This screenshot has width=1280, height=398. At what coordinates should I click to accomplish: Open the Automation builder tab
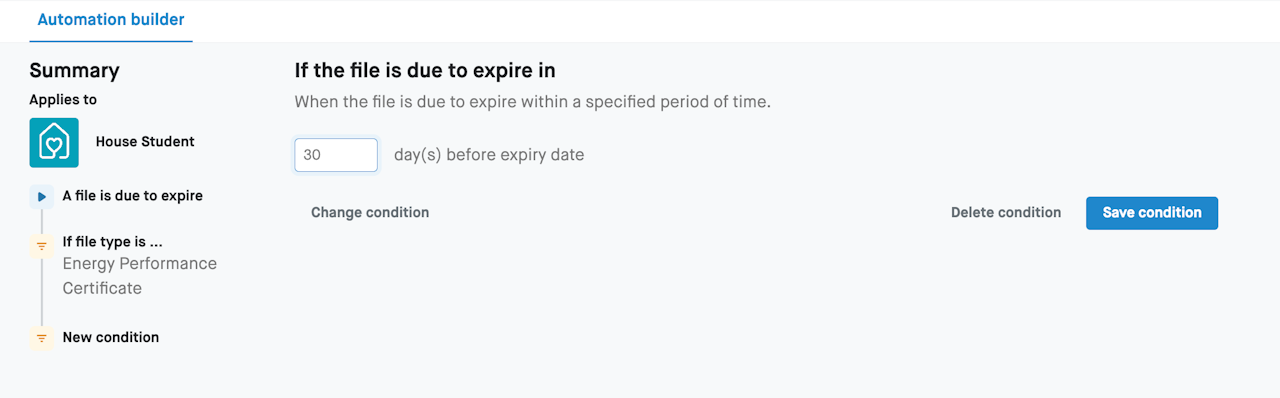[x=111, y=20]
